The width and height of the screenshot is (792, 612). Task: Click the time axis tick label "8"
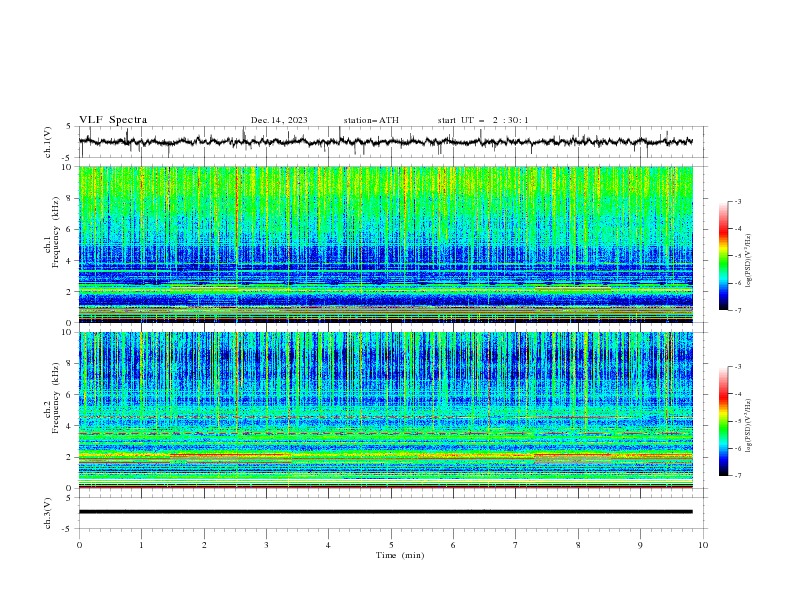point(578,545)
